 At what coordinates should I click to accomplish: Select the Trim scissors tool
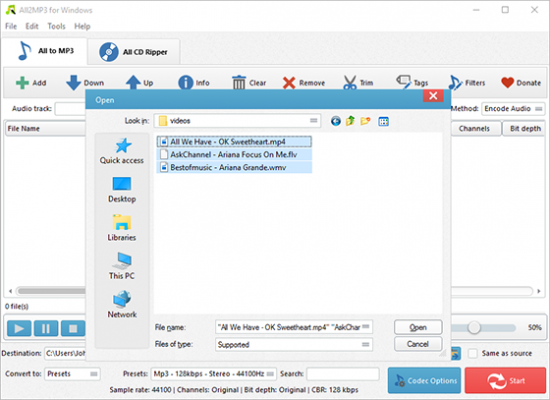click(350, 83)
